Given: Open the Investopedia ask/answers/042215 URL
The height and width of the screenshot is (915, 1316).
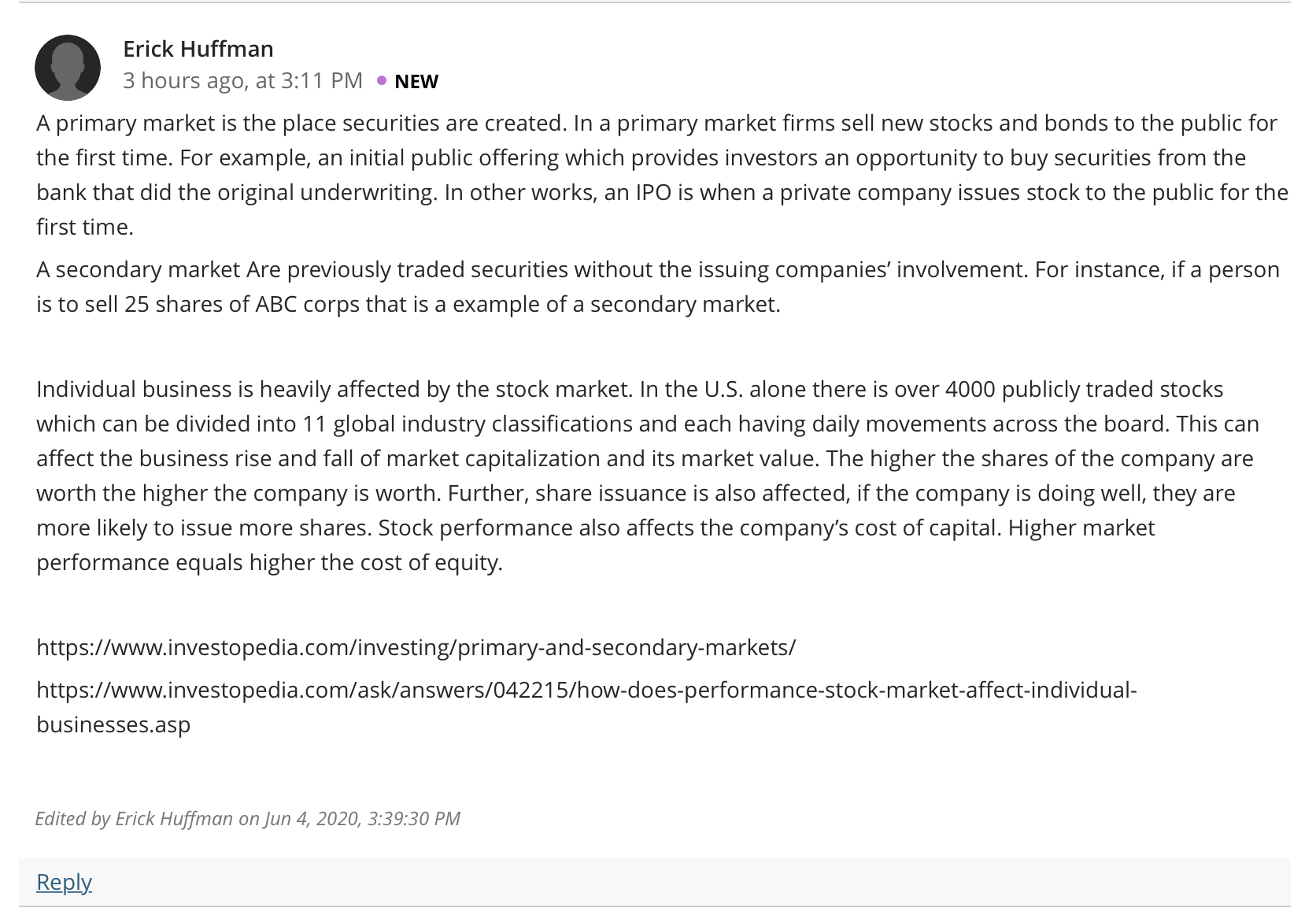Looking at the screenshot, I should [586, 690].
